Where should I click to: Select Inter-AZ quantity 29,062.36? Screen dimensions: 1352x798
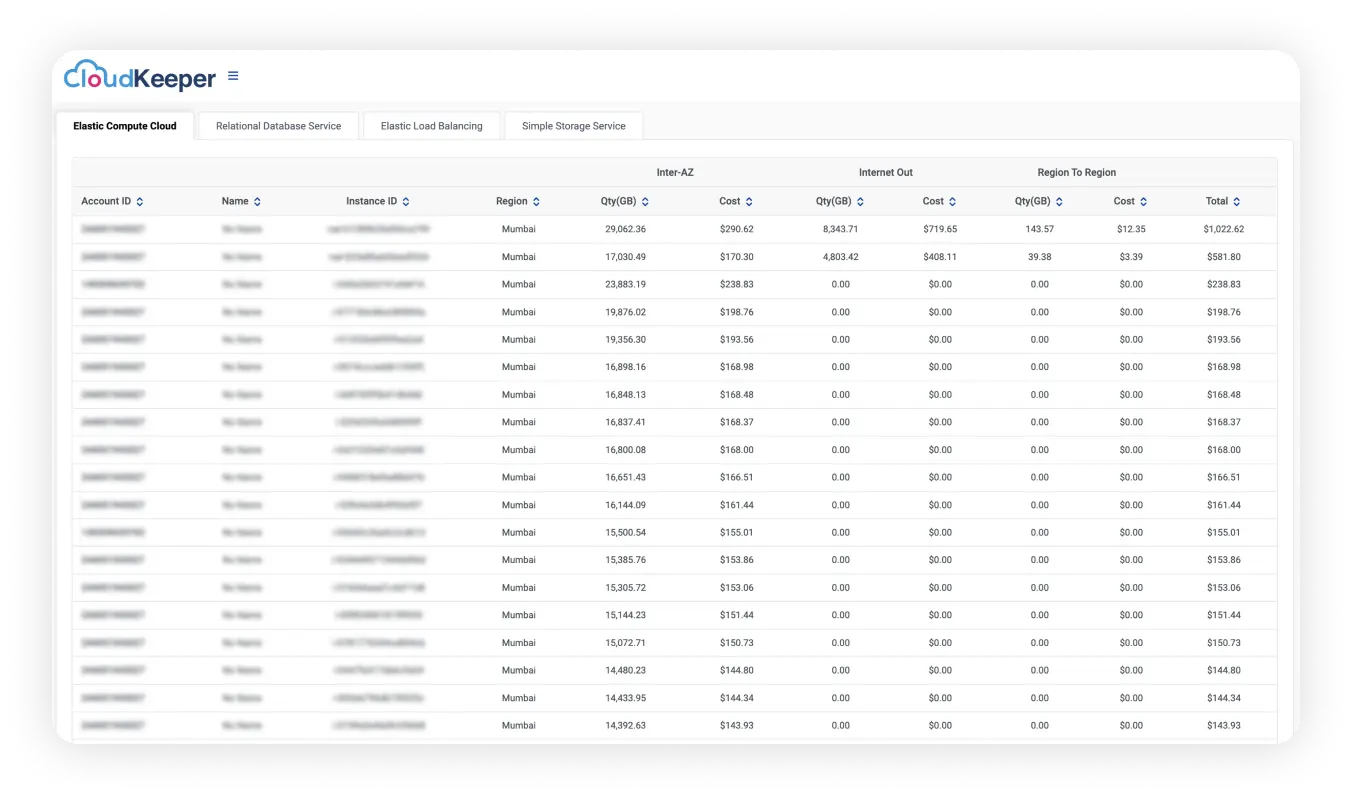coord(626,229)
